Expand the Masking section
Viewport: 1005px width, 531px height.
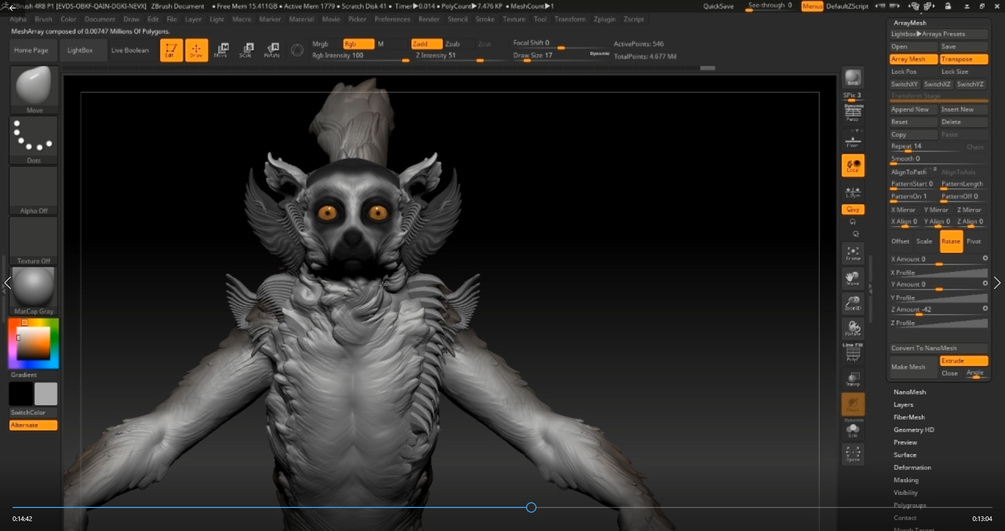click(x=906, y=480)
